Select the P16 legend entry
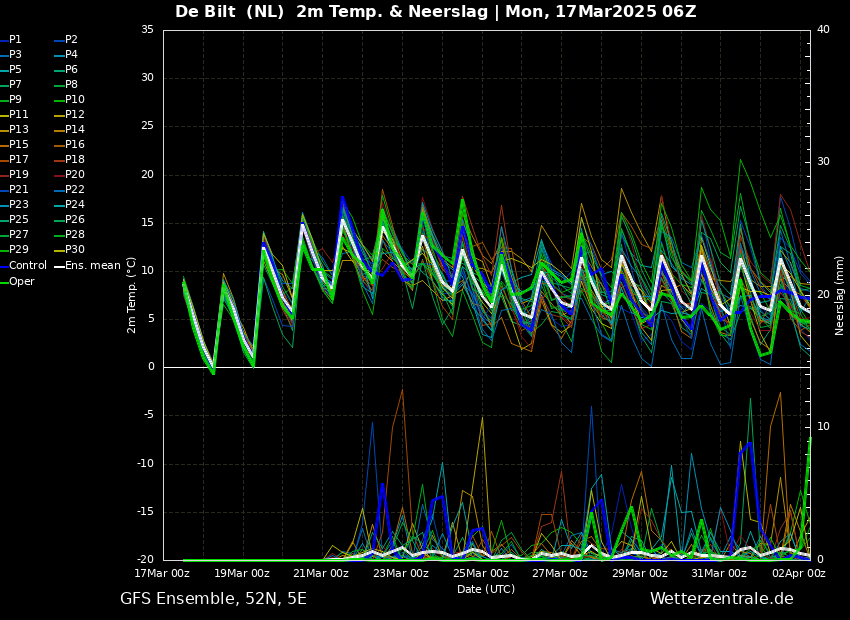This screenshot has height=620, width=850. click(x=74, y=145)
